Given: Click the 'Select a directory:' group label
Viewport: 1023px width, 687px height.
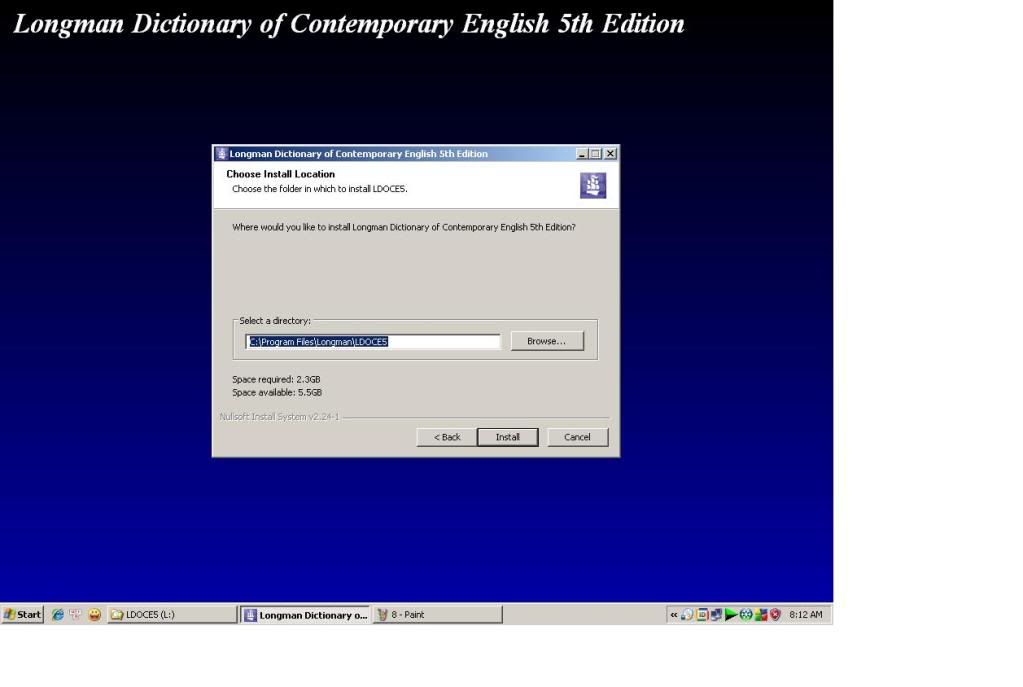Looking at the screenshot, I should (x=275, y=321).
